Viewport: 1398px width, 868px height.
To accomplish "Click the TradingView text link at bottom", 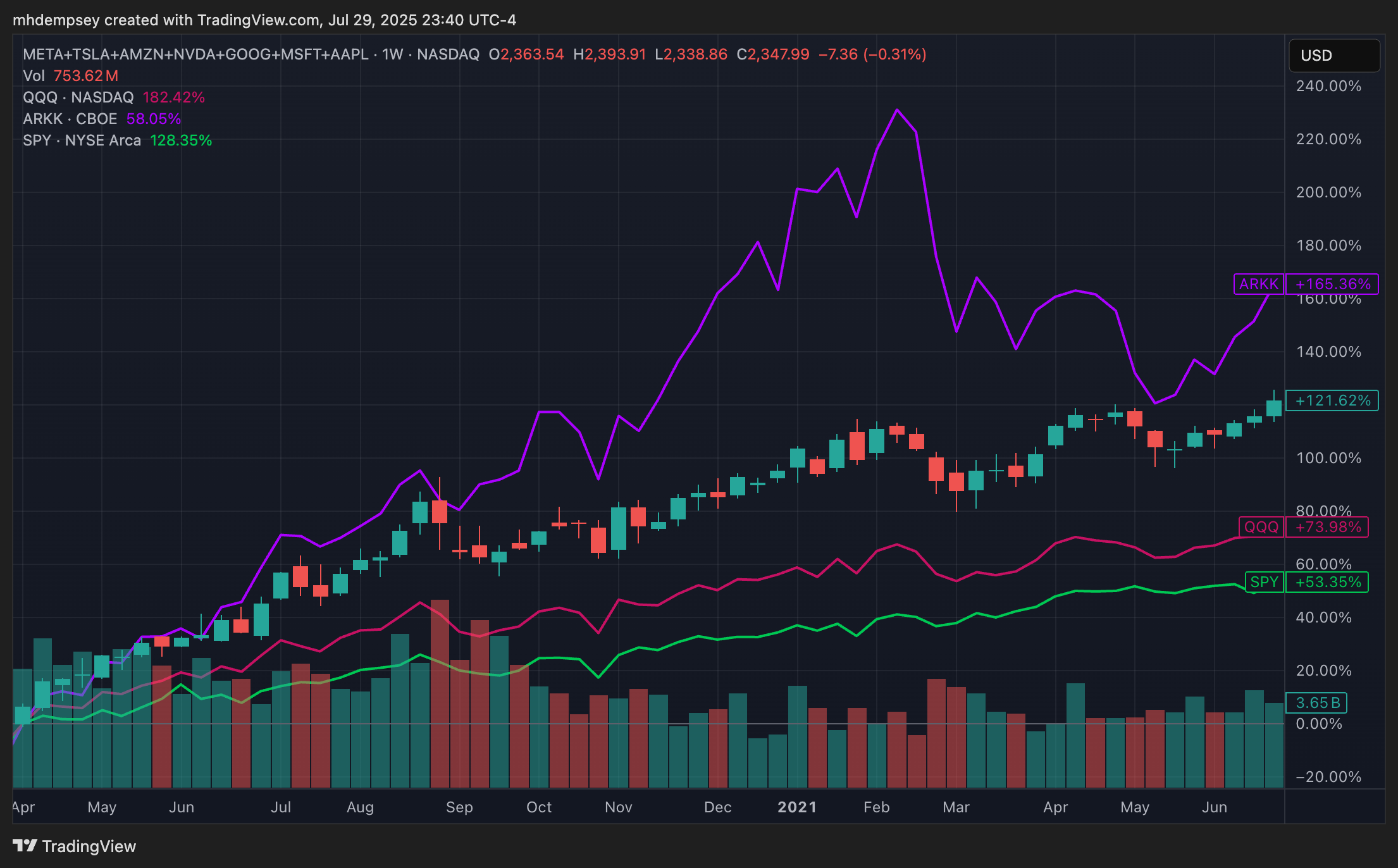I will pyautogui.click(x=89, y=846).
